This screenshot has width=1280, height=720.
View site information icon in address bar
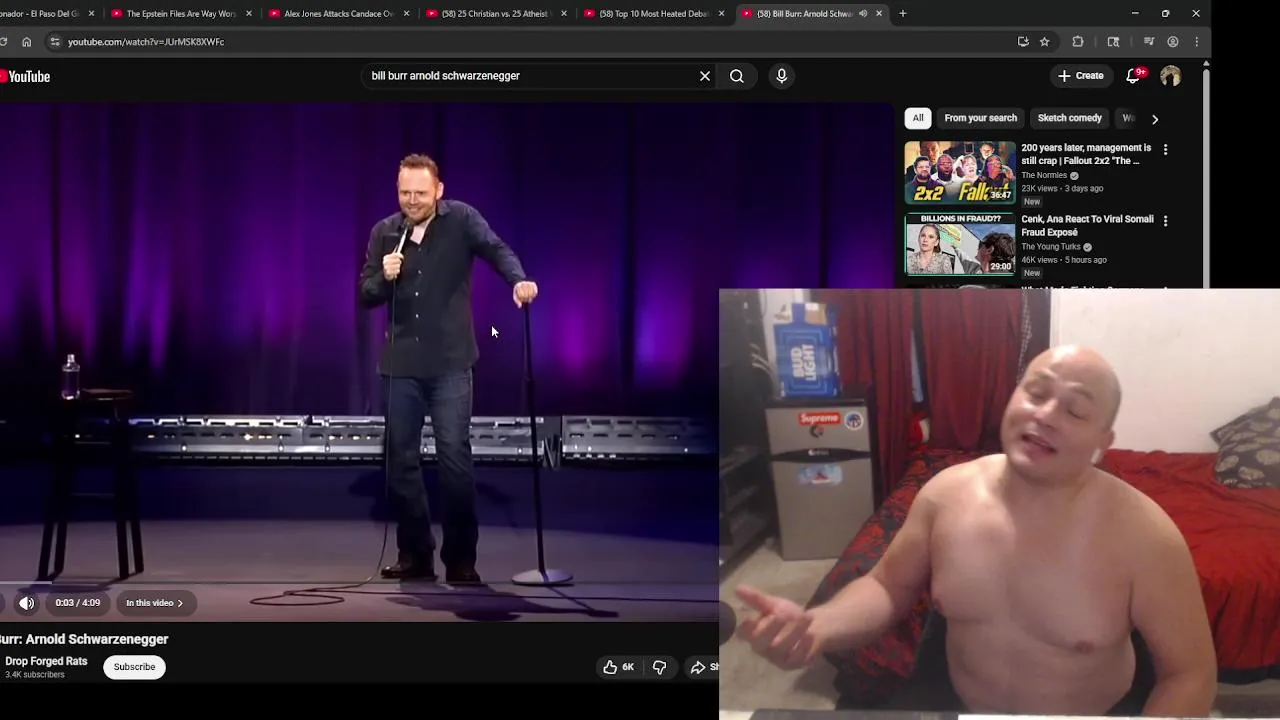[55, 42]
